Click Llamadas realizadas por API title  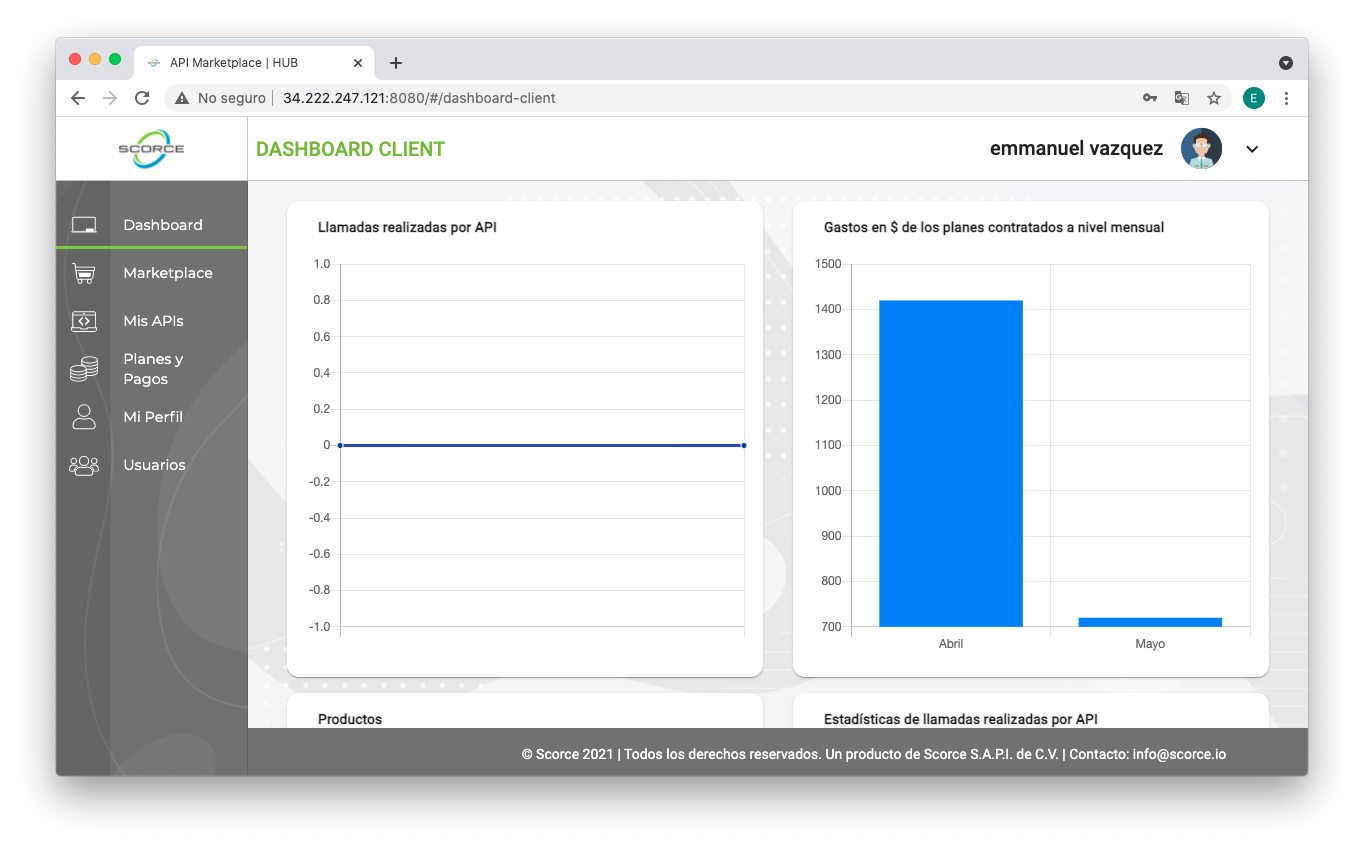[x=407, y=227]
